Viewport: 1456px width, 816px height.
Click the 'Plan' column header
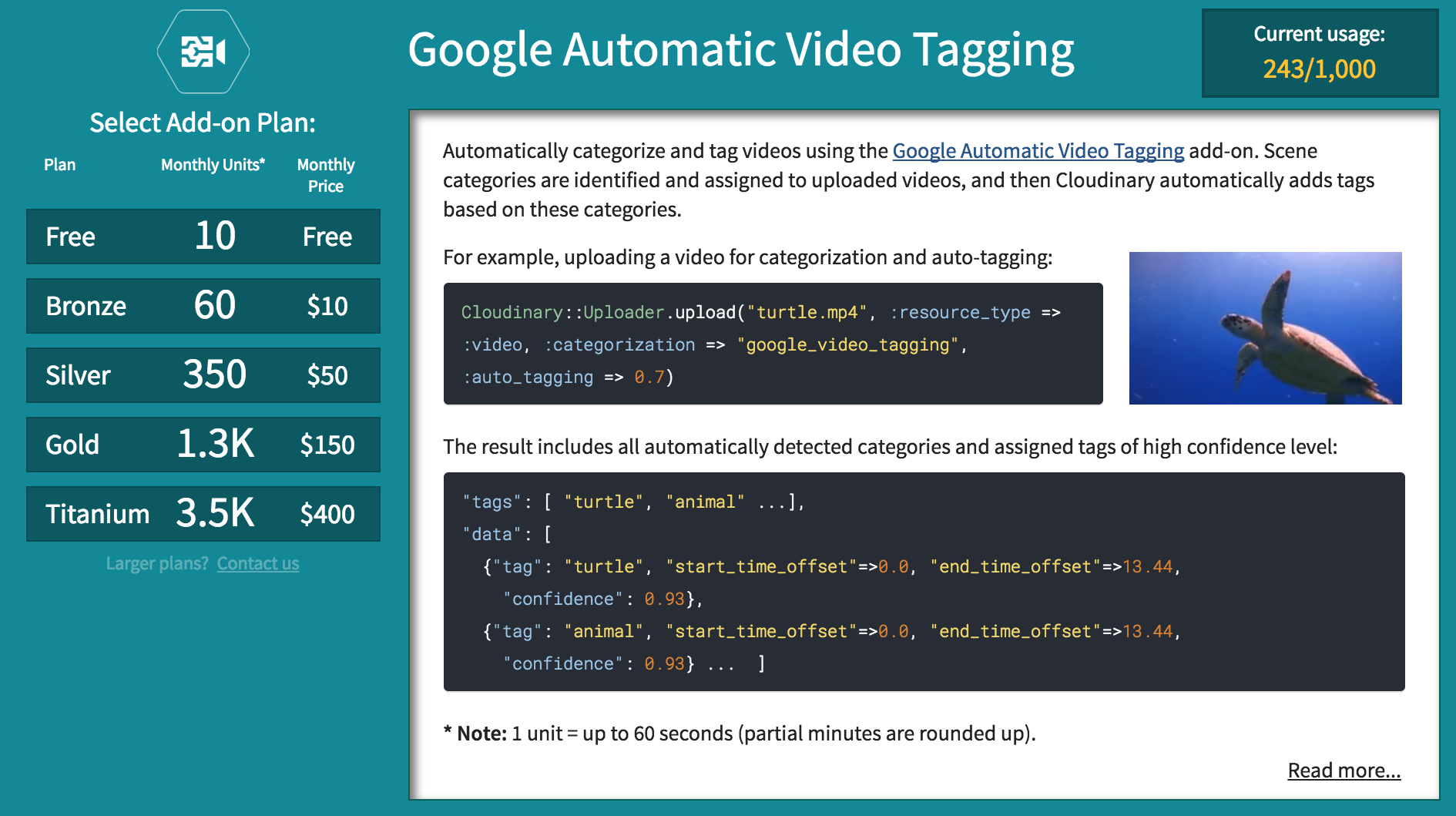click(x=59, y=164)
